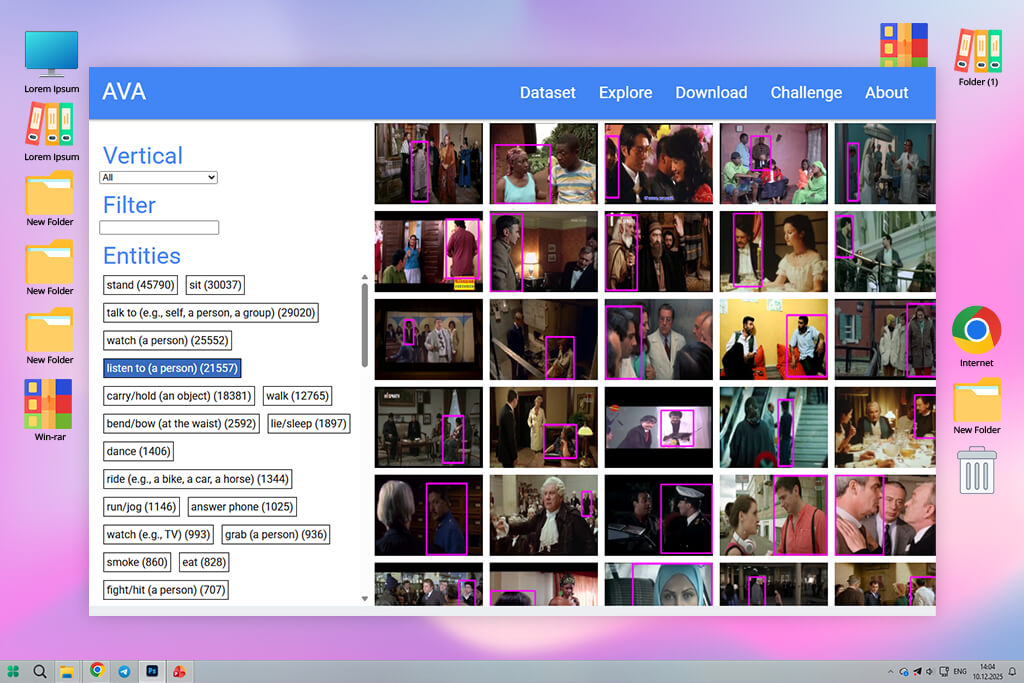
Task: Deselect the highlighted 'listen to (a person)' entity
Action: pos(172,368)
